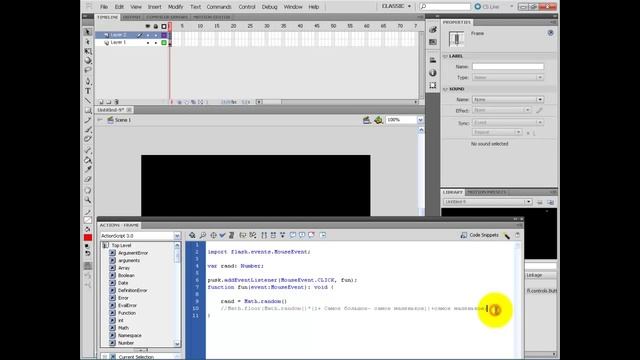This screenshot has width=640, height=360.
Task: Select the Paint Bucket tool
Action: click(x=88, y=160)
